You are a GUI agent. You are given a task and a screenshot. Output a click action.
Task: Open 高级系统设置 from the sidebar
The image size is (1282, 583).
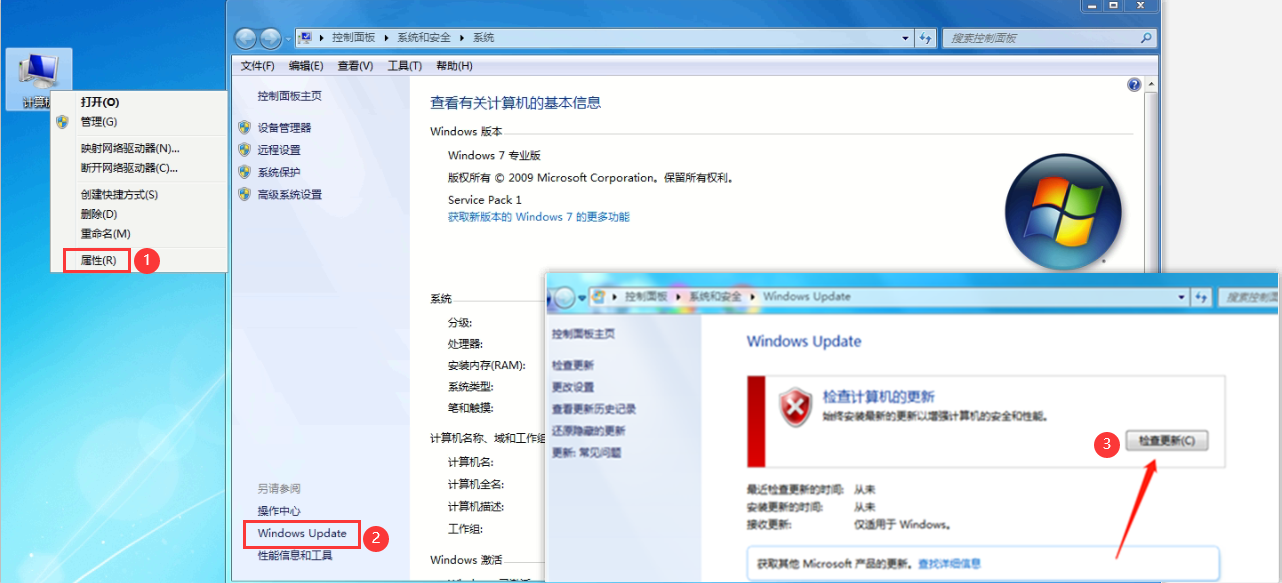pos(288,194)
